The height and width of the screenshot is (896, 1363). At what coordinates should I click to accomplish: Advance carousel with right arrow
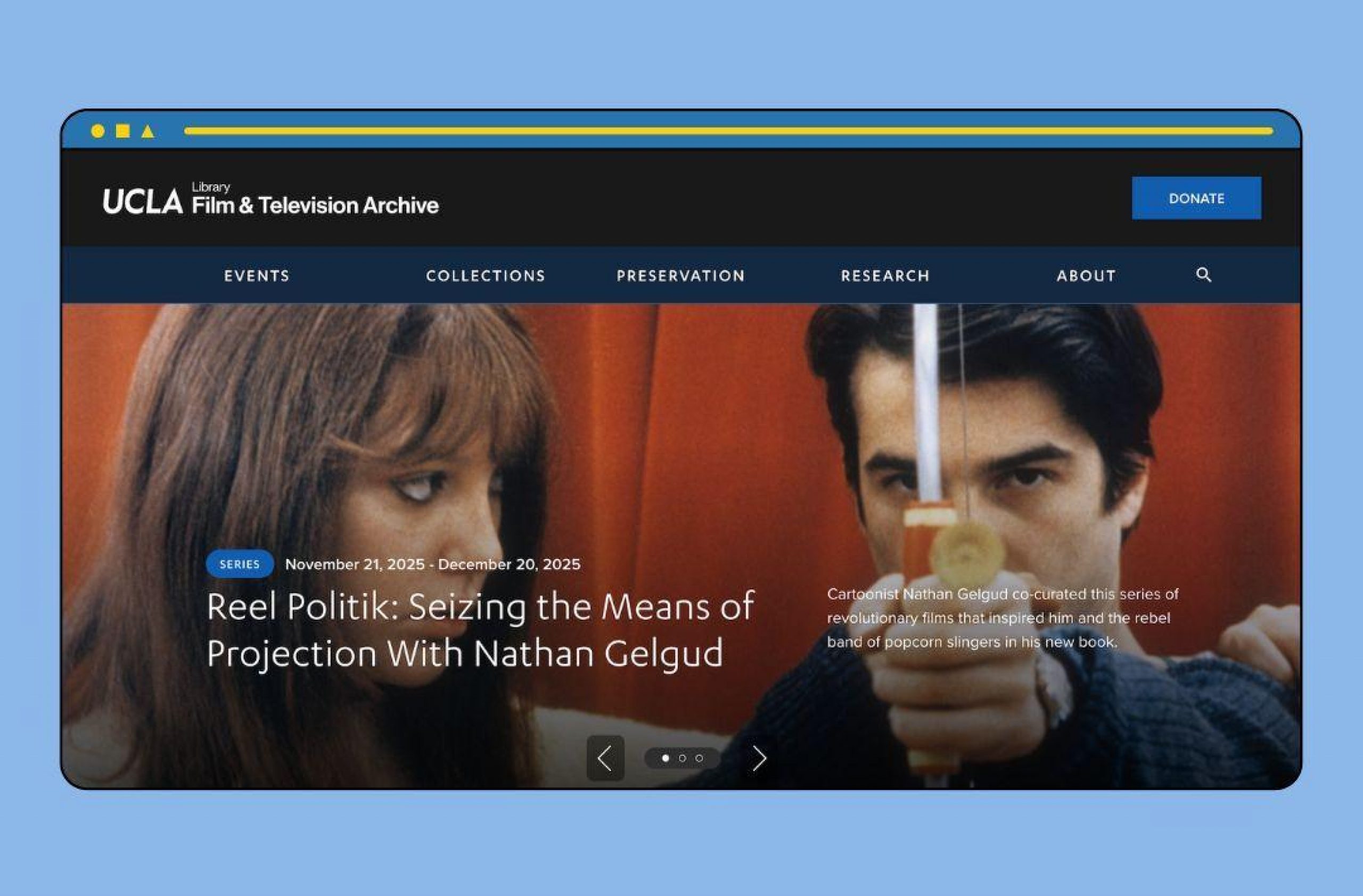tap(759, 758)
